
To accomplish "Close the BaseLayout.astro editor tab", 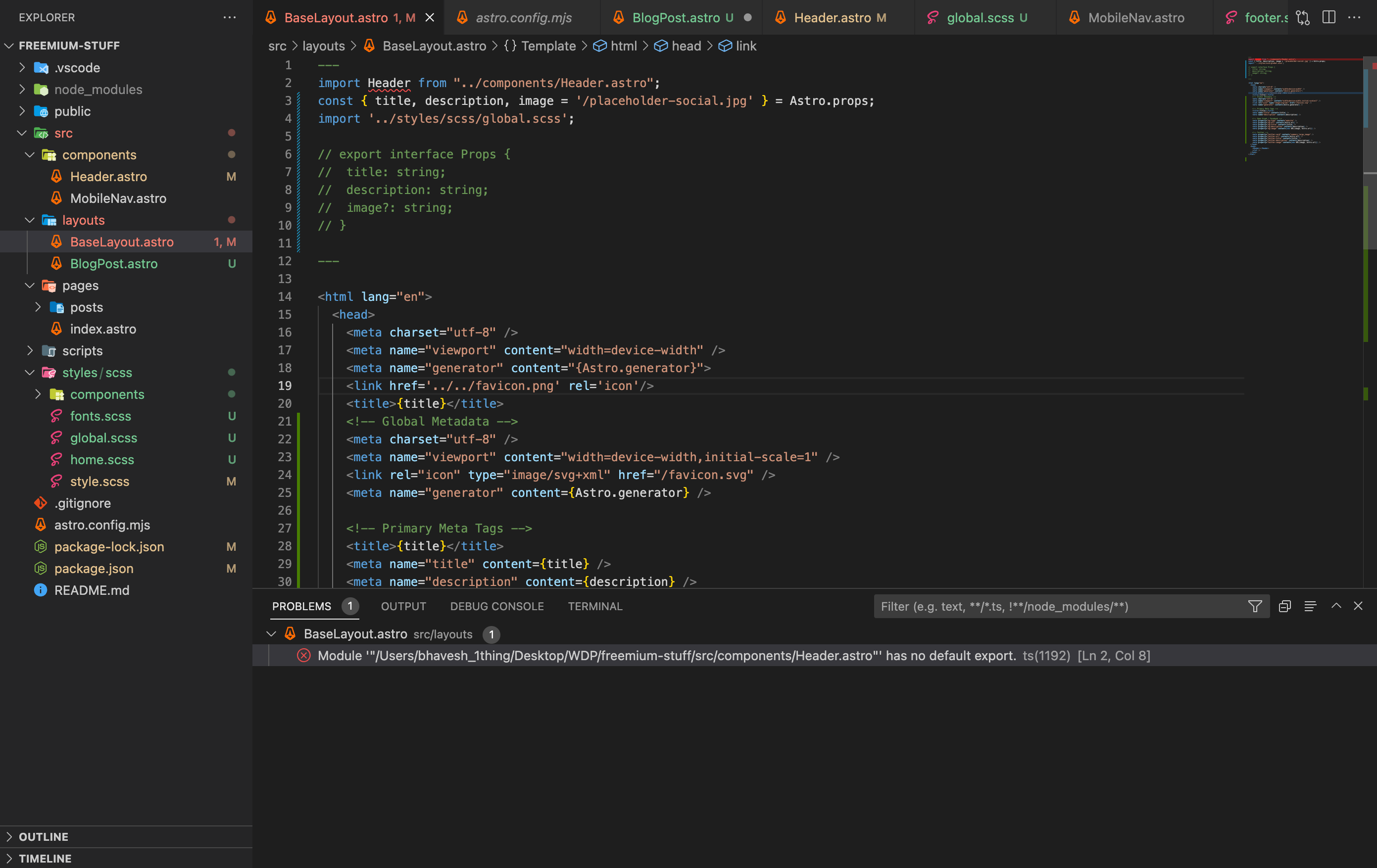I will coord(430,18).
